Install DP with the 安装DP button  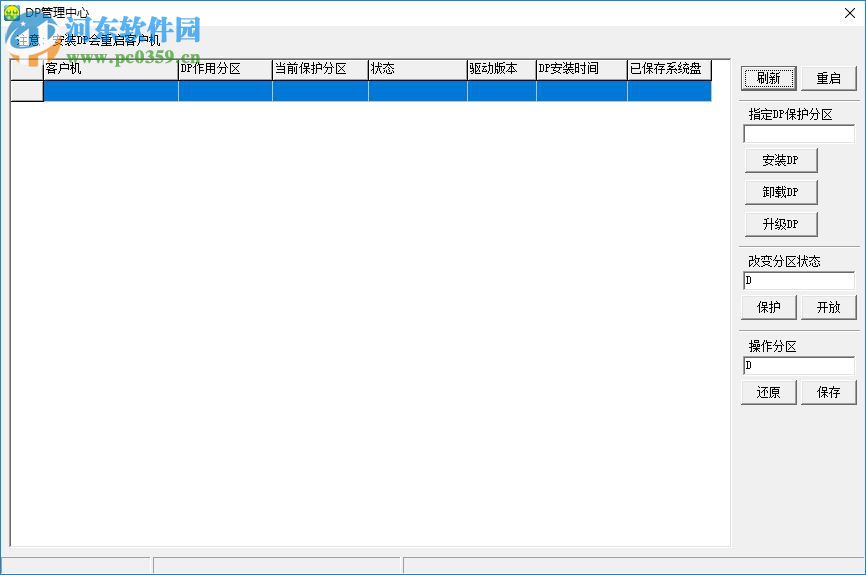[780, 160]
